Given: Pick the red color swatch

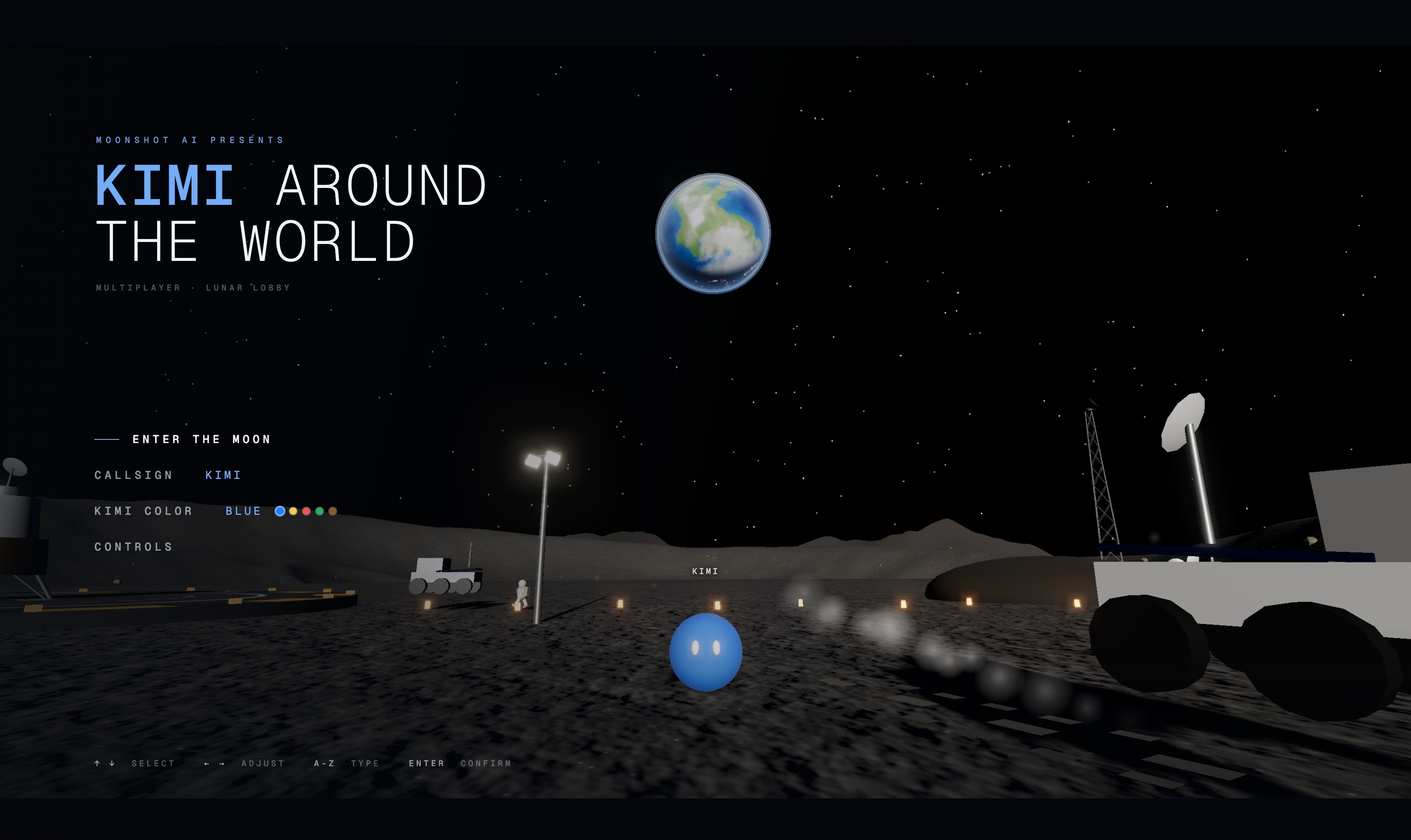Looking at the screenshot, I should click(306, 511).
